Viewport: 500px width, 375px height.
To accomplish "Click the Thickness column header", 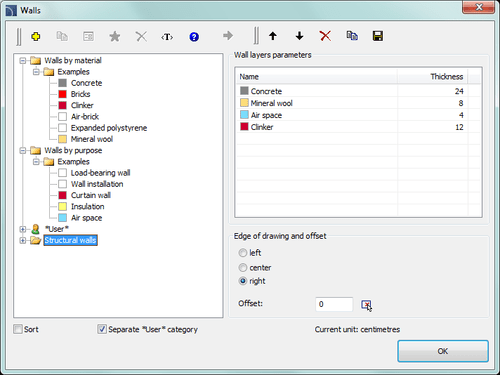I will [x=433, y=77].
